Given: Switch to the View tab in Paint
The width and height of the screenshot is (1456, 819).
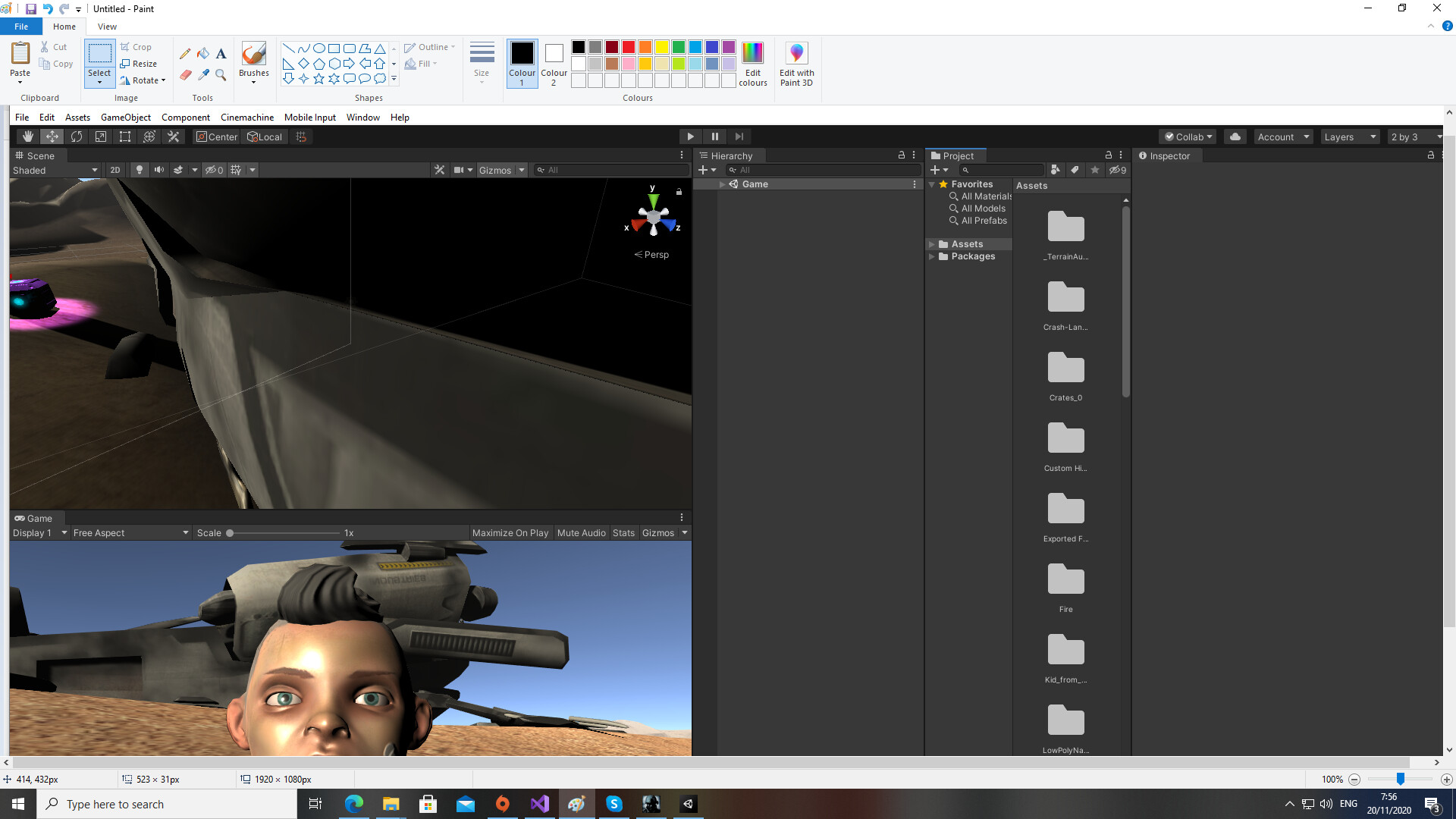Looking at the screenshot, I should (x=107, y=26).
